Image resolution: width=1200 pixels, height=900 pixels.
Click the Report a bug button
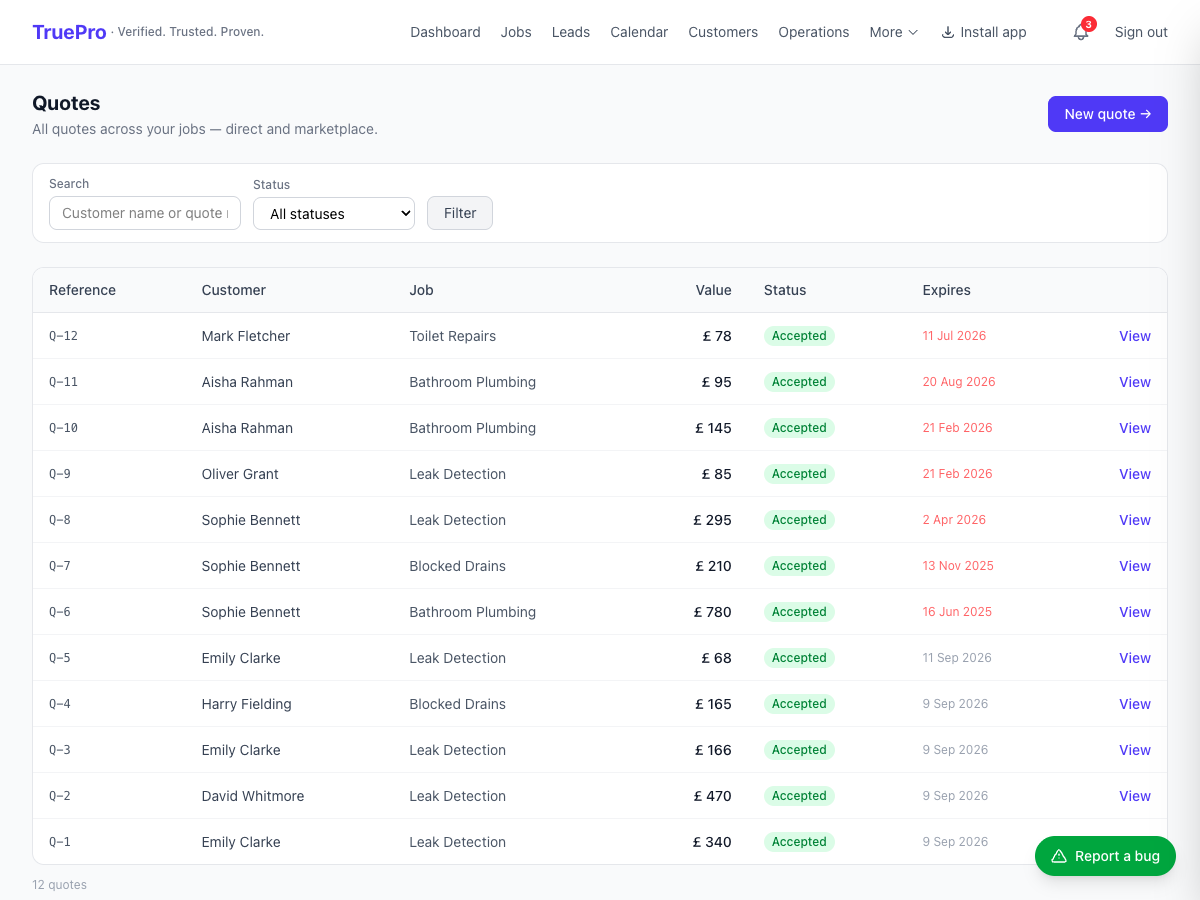1105,856
